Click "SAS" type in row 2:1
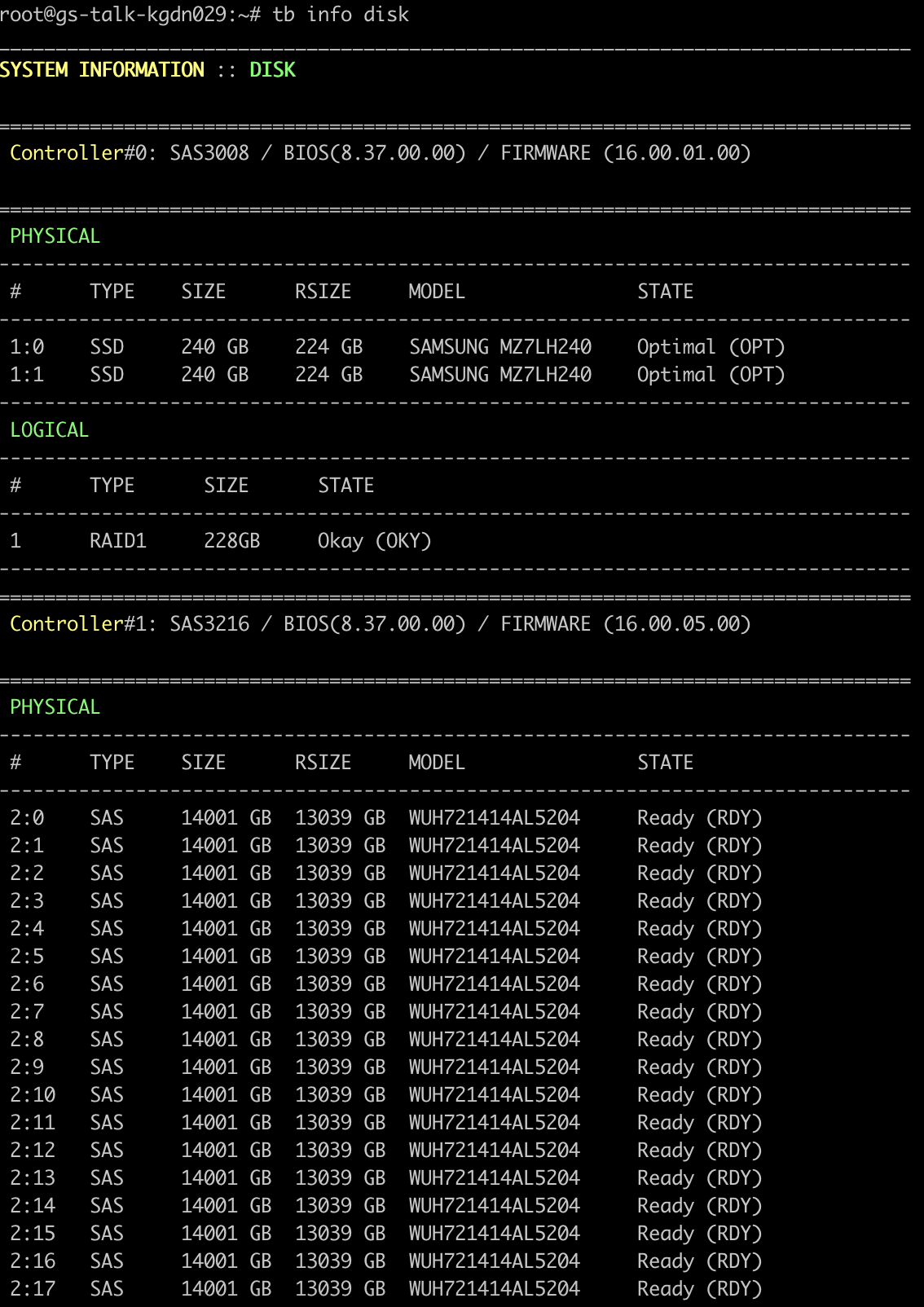 107,846
